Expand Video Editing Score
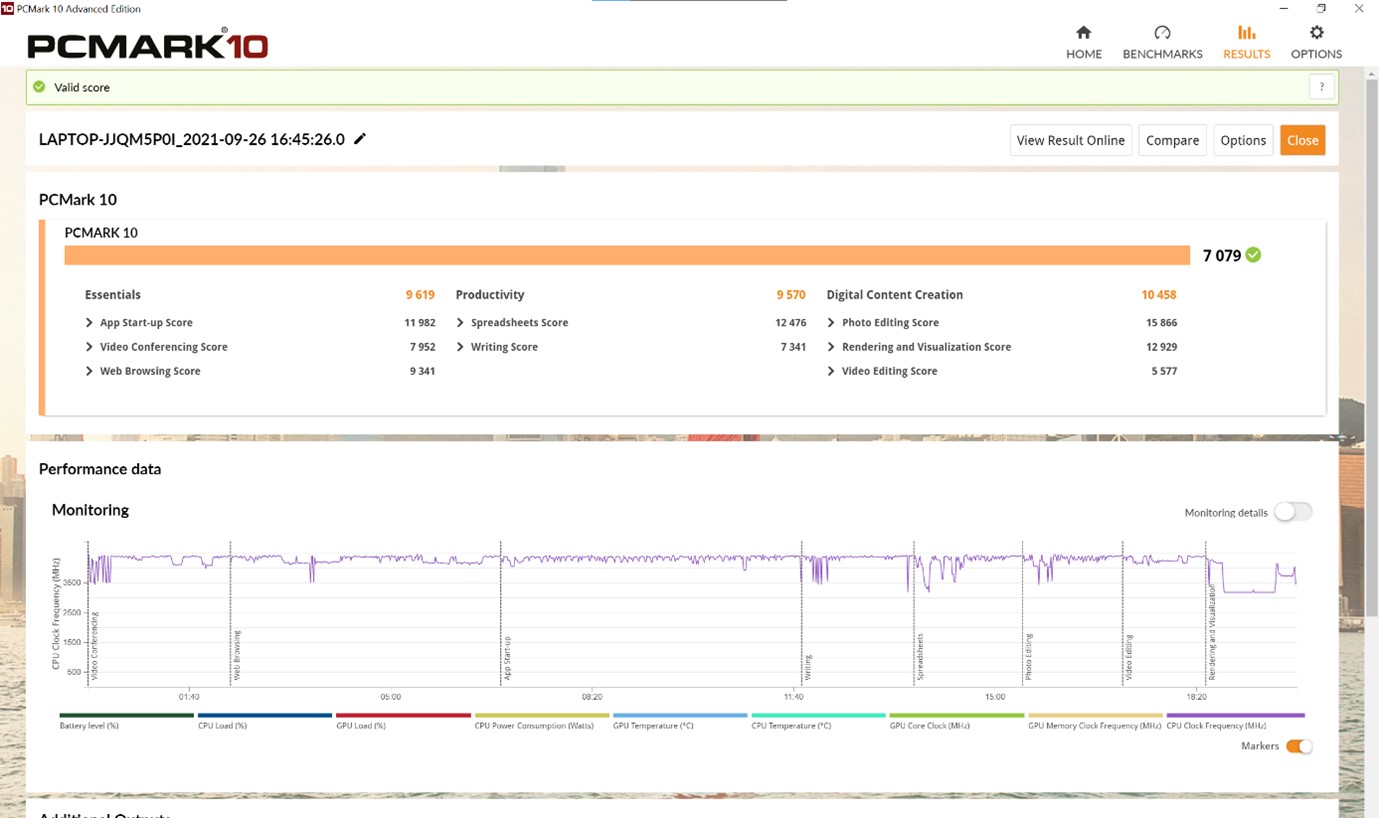The width and height of the screenshot is (1379, 818). click(x=832, y=371)
